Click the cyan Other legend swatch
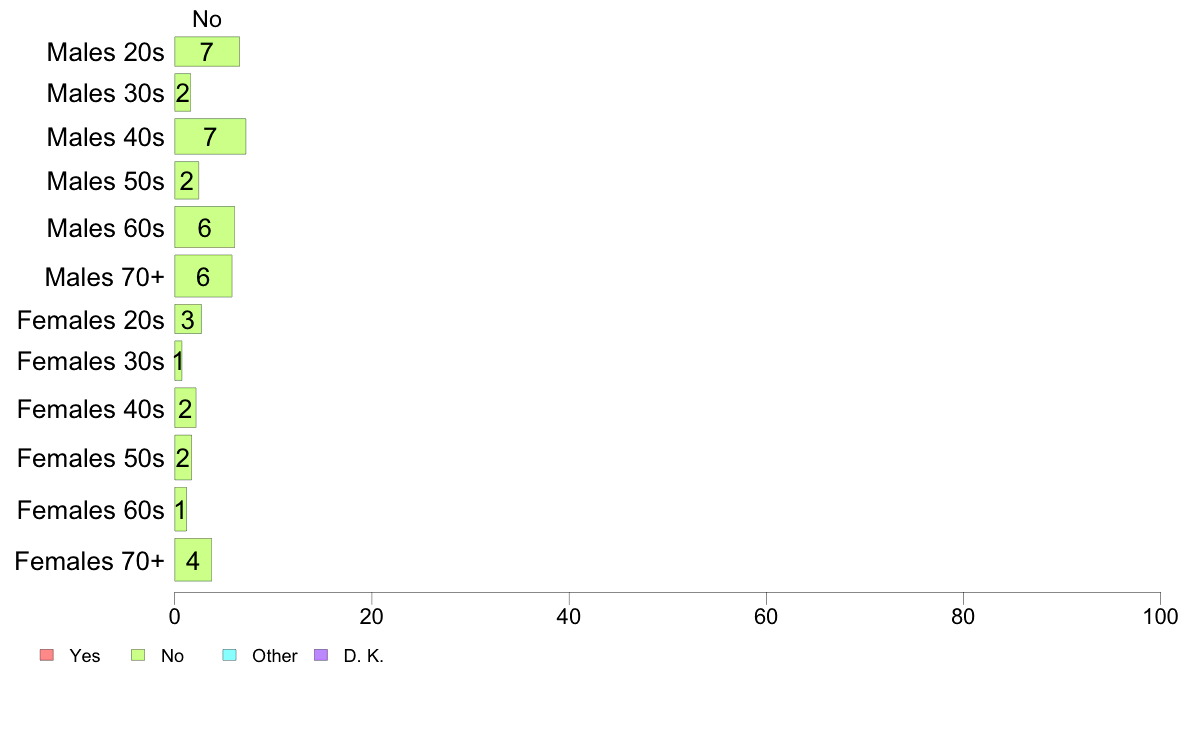 [230, 655]
